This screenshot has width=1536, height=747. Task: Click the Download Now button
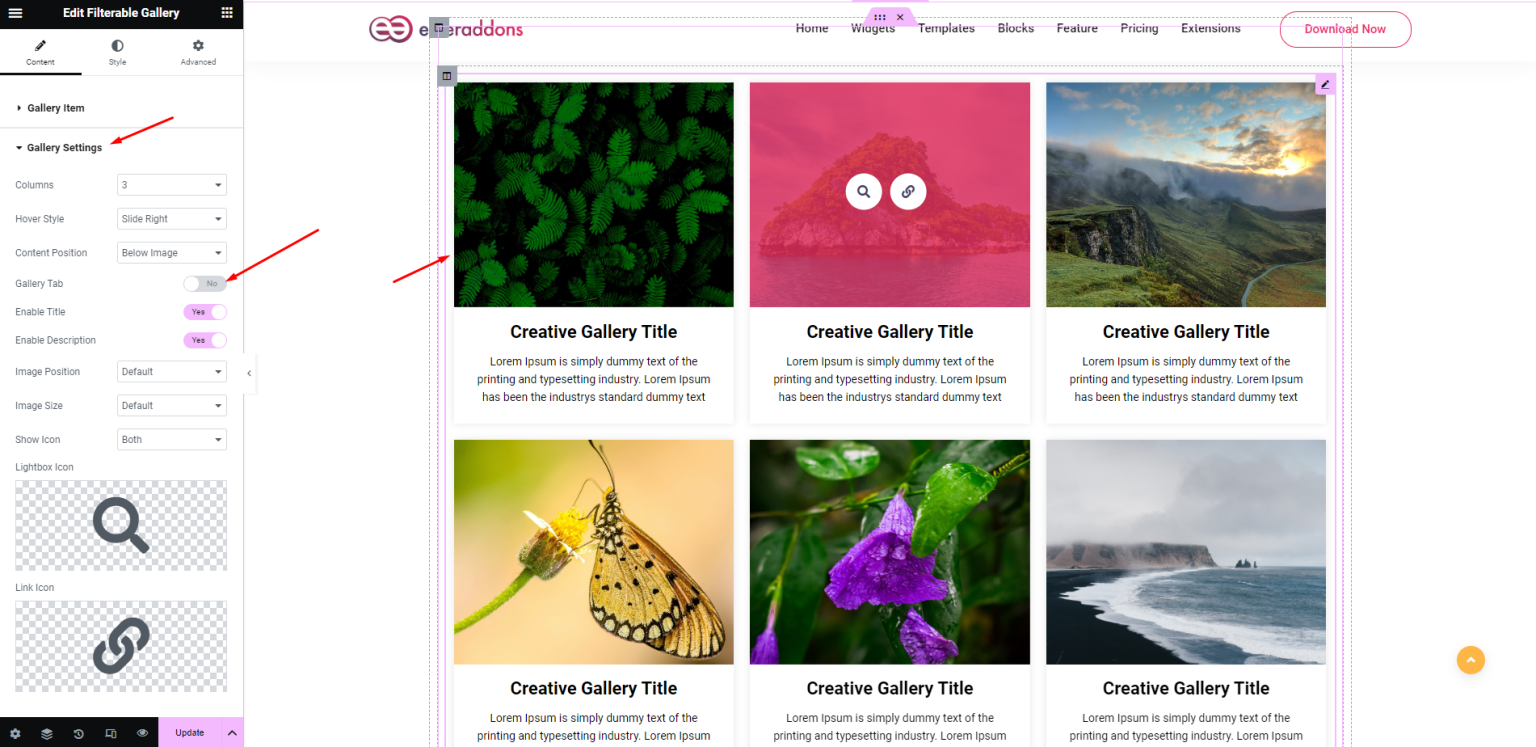1345,29
